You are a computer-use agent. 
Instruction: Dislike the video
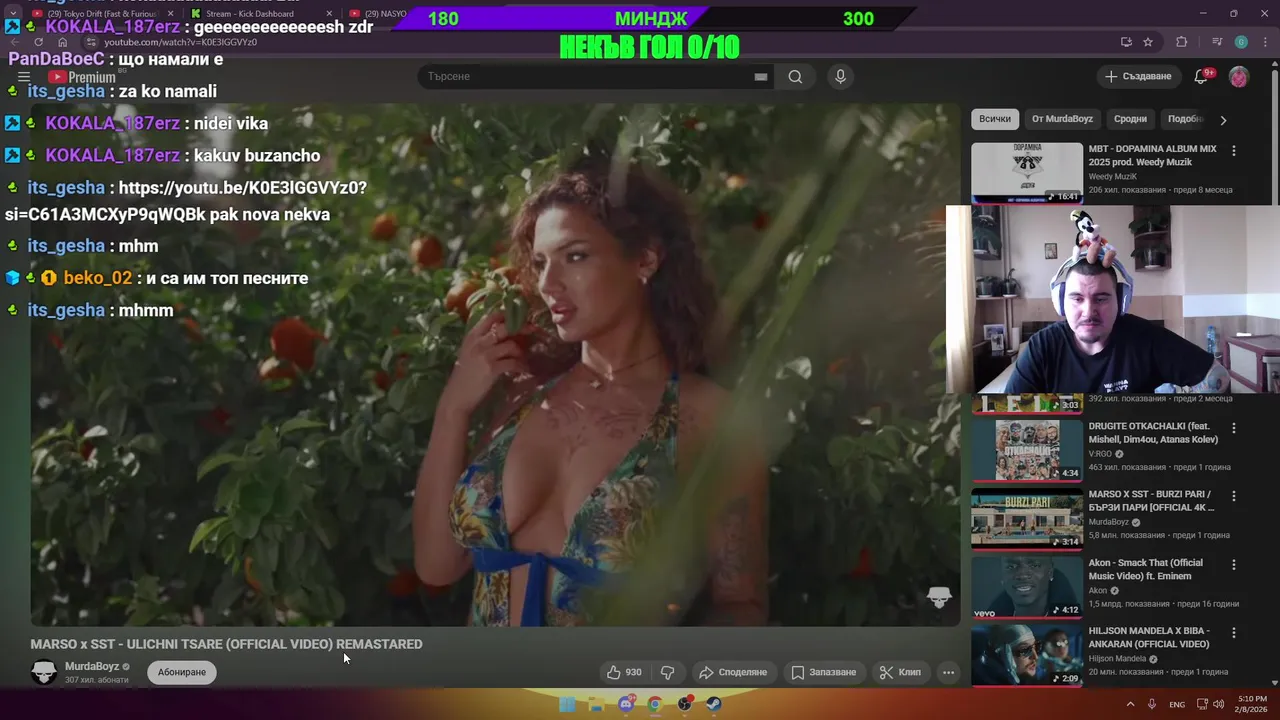click(x=667, y=672)
